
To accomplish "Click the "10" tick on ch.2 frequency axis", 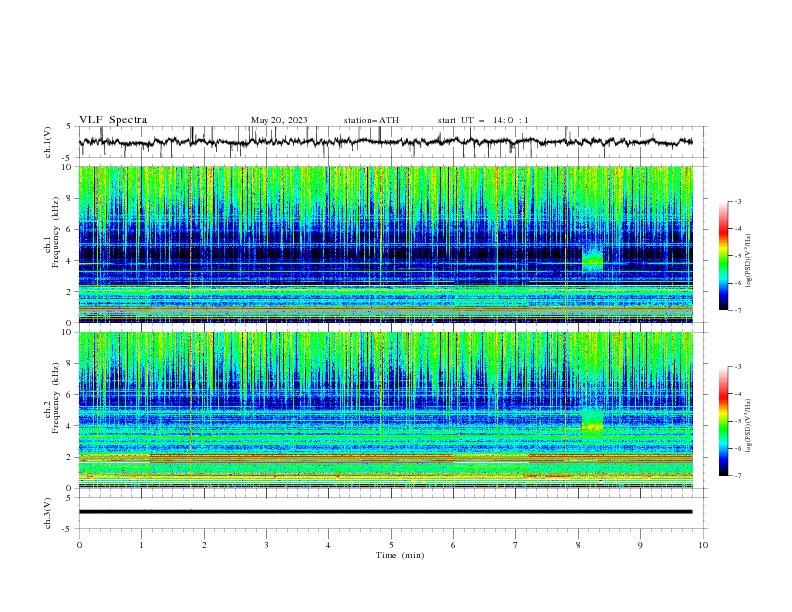I will [x=68, y=332].
